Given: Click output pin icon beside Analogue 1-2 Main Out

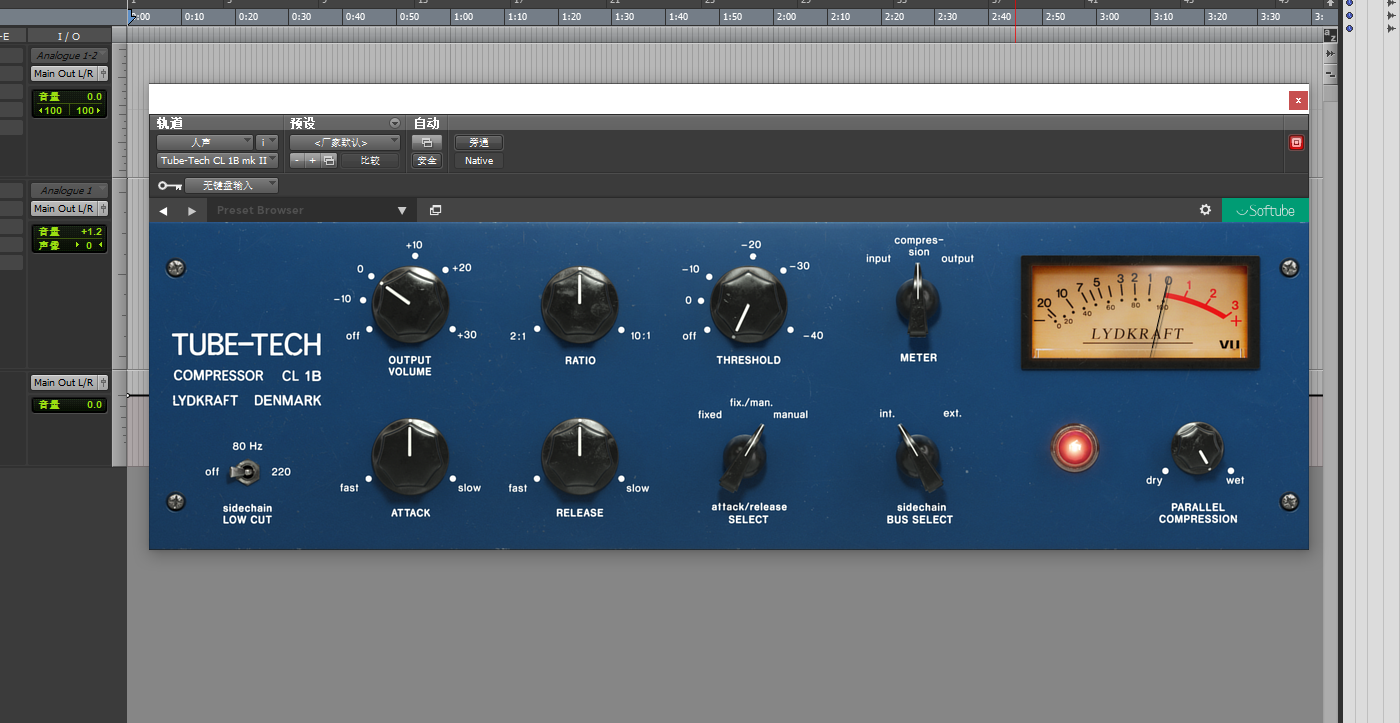Looking at the screenshot, I should 103,74.
